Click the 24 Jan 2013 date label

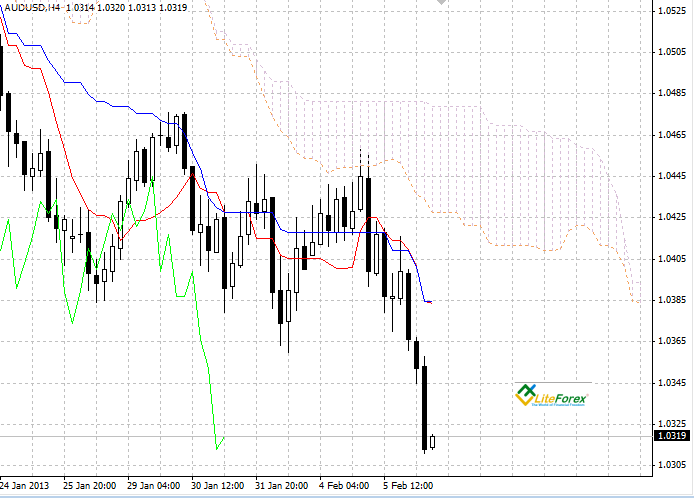tap(25, 486)
